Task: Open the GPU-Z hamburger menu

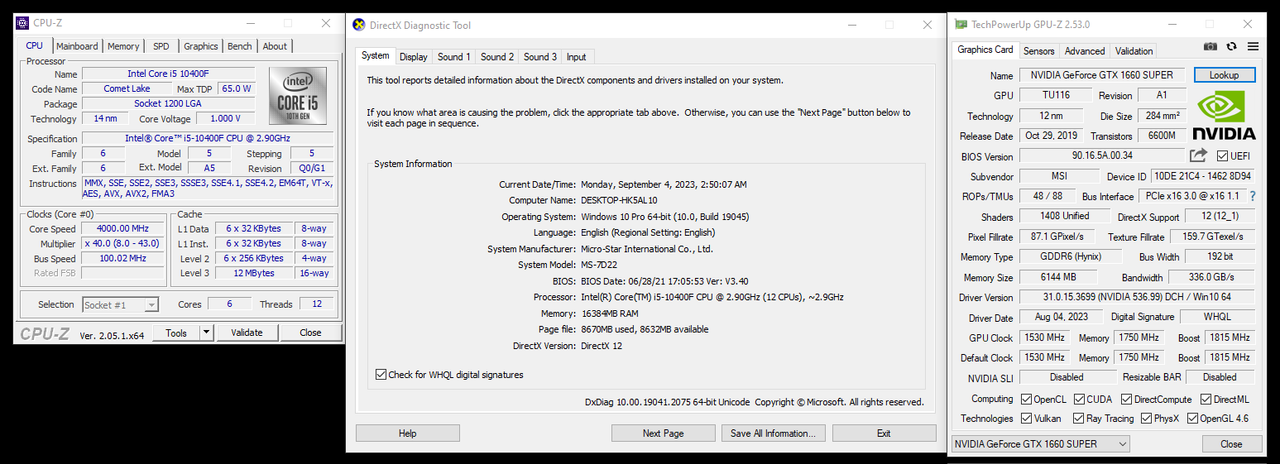Action: pos(1253,47)
